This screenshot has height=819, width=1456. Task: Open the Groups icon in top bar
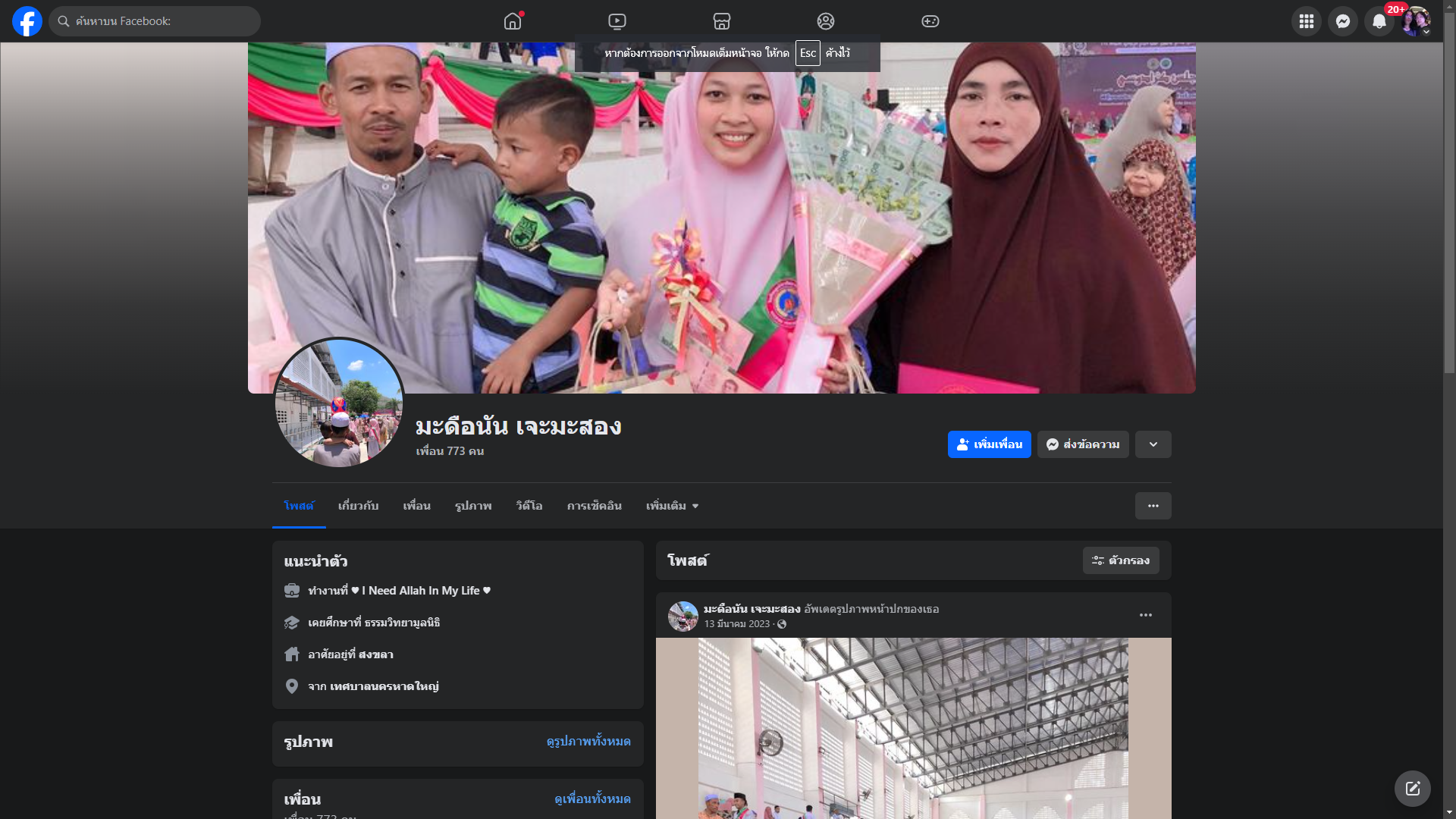826,21
